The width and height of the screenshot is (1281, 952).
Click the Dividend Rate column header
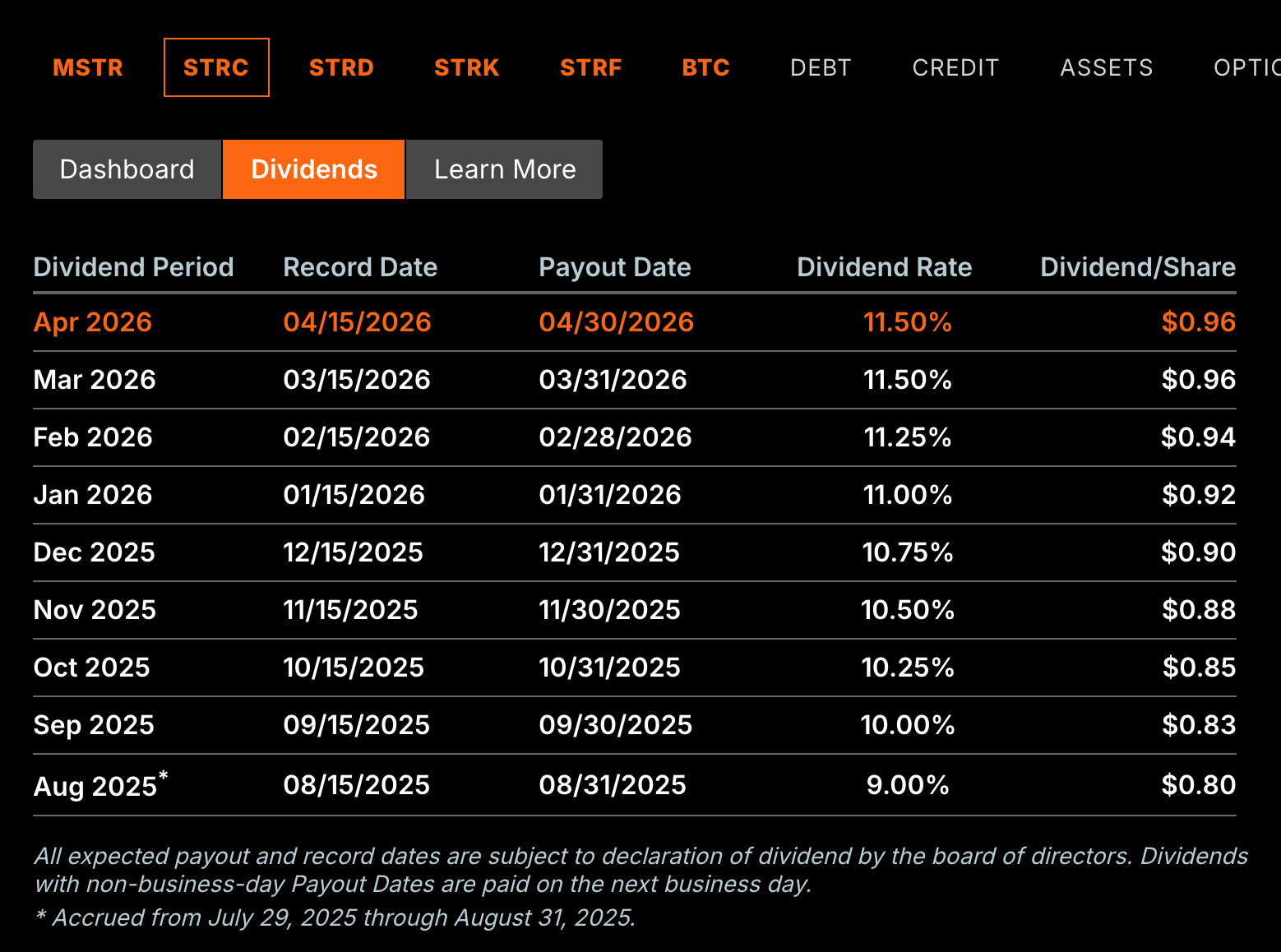[885, 267]
